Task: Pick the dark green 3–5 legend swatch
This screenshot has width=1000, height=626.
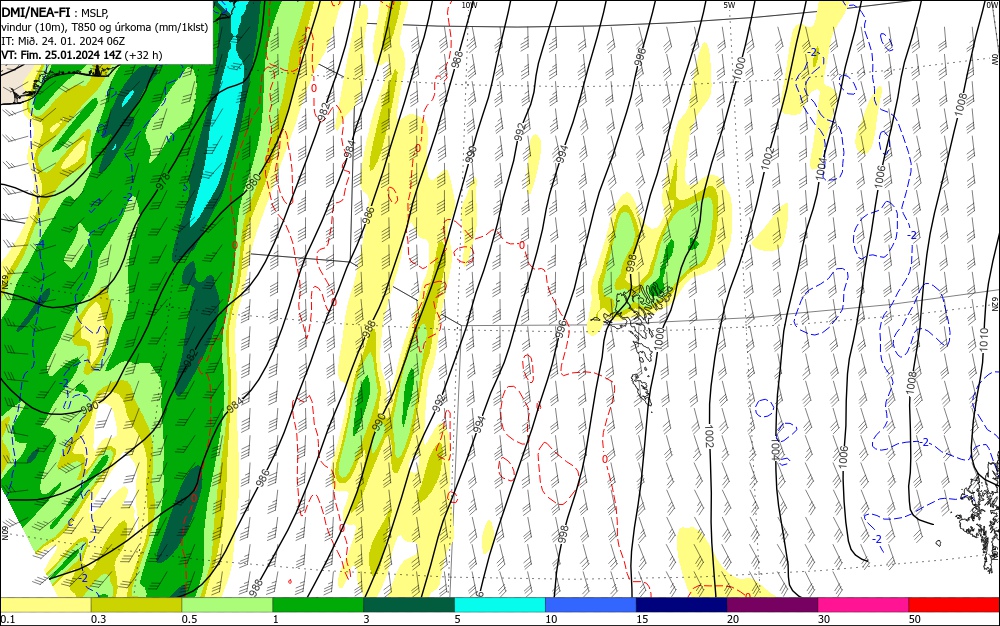Action: click(x=409, y=605)
